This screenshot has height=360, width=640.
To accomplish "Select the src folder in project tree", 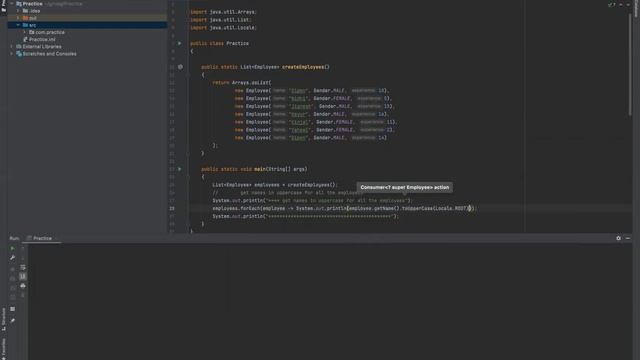I will click(x=87, y=25).
